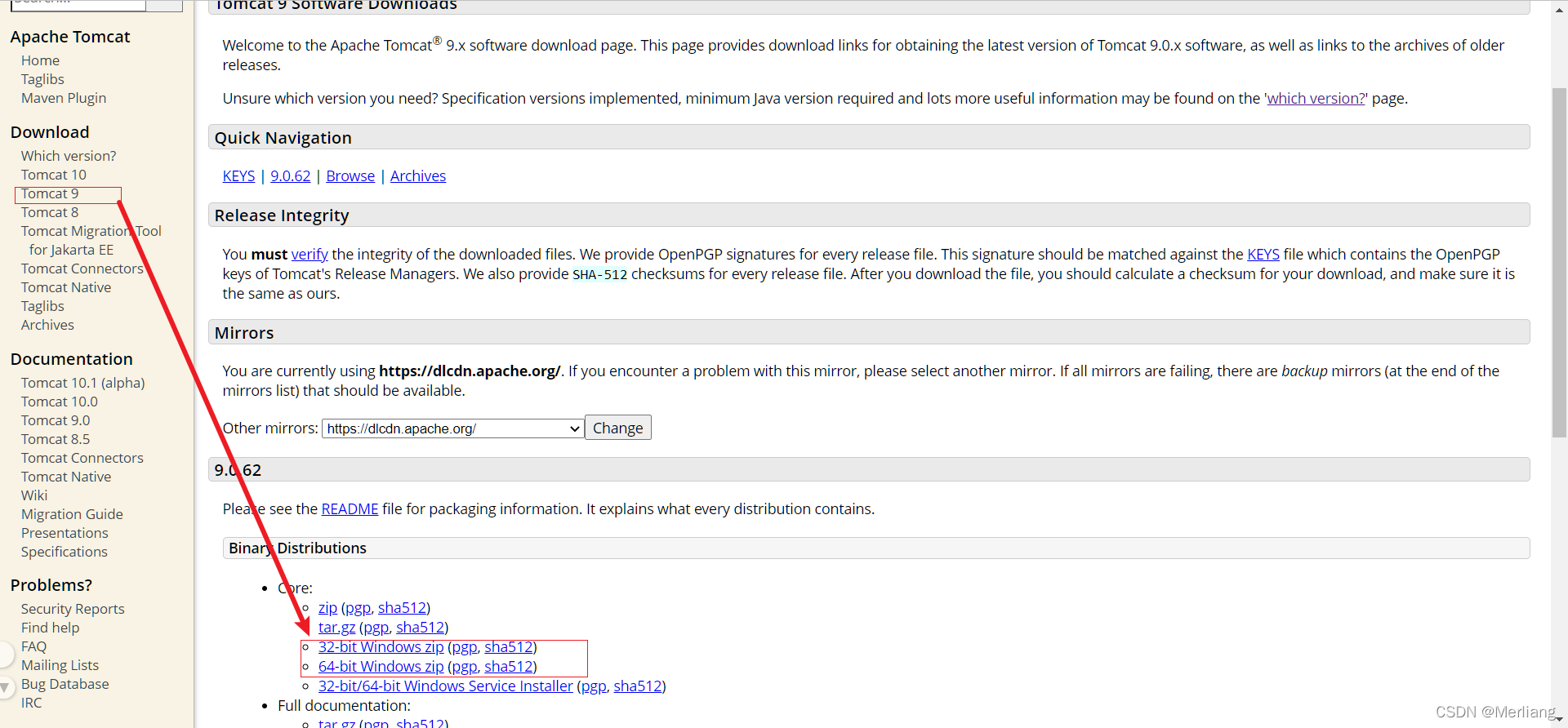Click the page vertical scrollbar thumb
The height and width of the screenshot is (728, 1568).
[1559, 263]
